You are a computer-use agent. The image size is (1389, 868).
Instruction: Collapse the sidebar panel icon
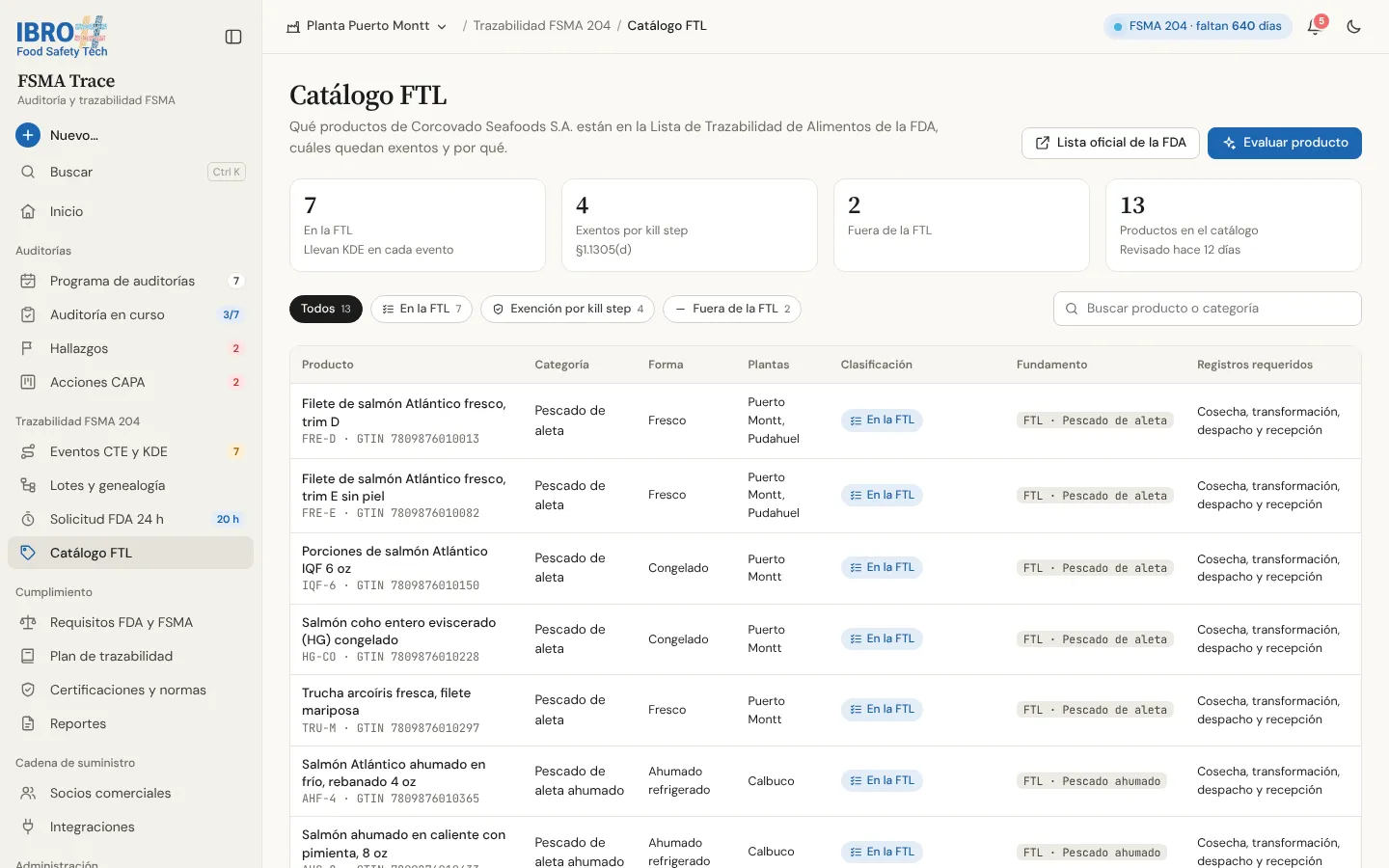233,37
